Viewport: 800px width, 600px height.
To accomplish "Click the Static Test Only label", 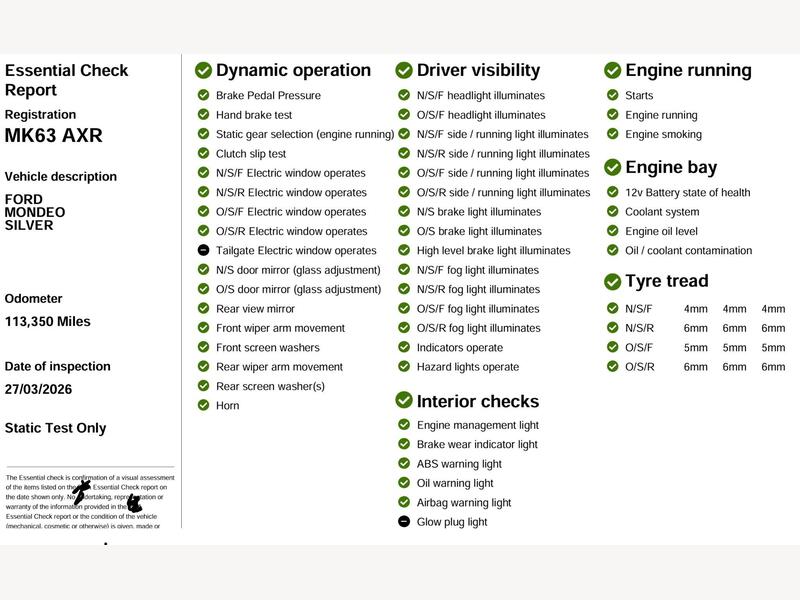I will coord(55,428).
